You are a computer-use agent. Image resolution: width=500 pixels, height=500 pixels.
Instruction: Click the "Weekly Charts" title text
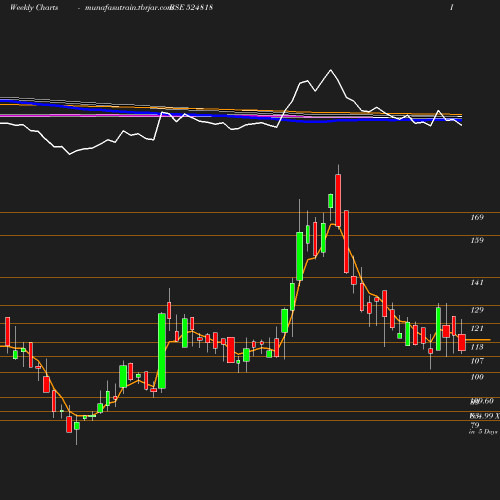34,8
